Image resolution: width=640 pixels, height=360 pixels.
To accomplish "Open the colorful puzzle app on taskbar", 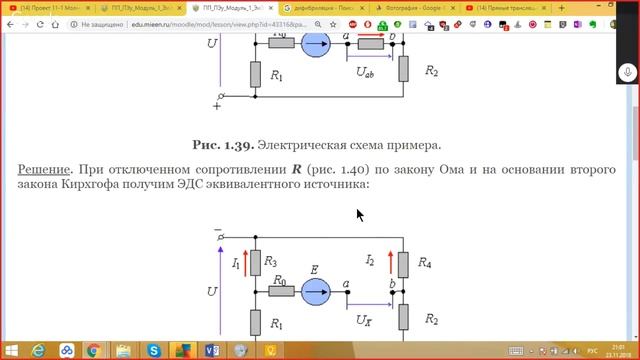I will click(x=183, y=351).
